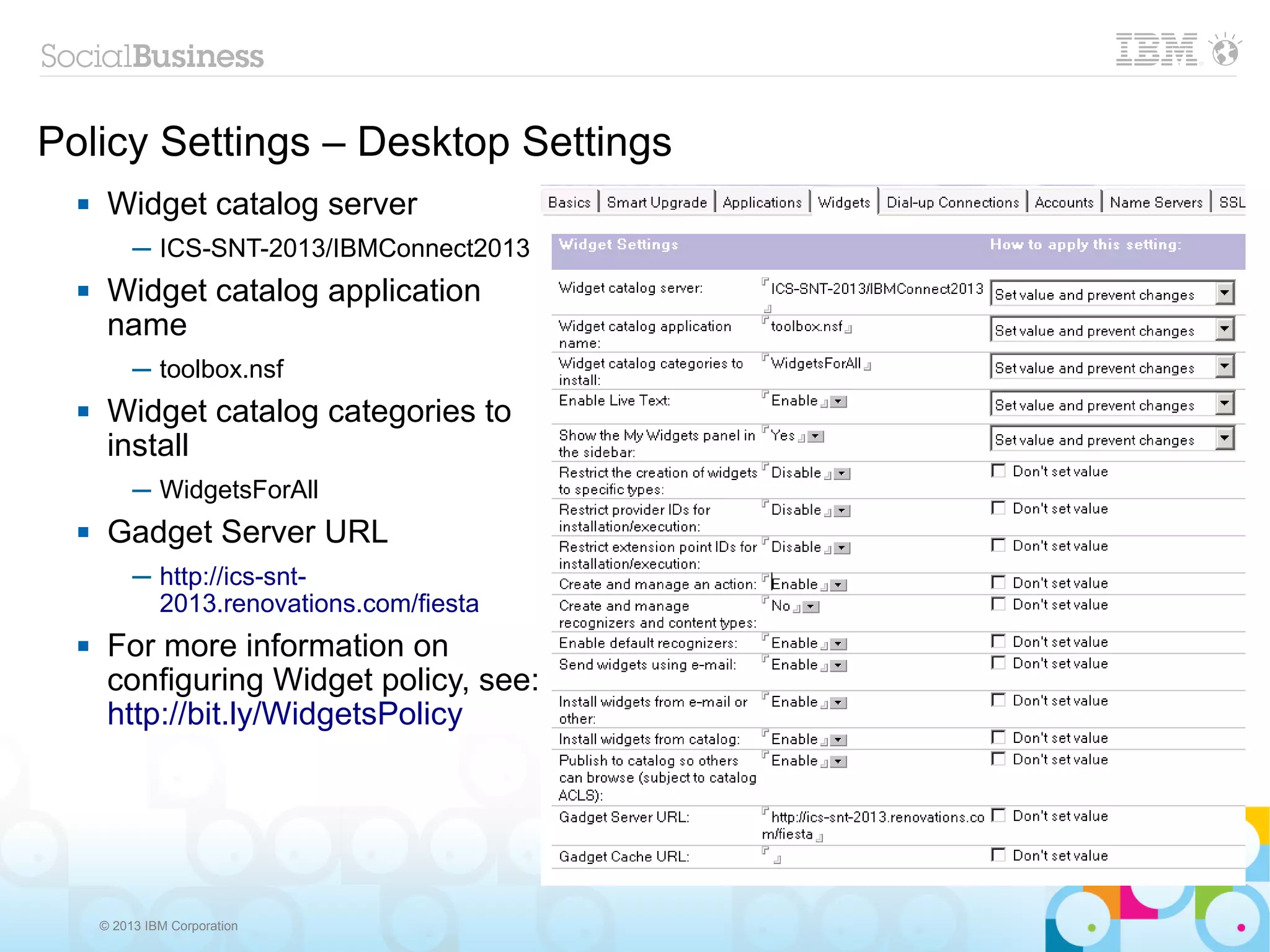Viewport: 1270px width, 952px height.
Task: Expand Enable default recognizers dropdown arrow
Action: [x=838, y=644]
